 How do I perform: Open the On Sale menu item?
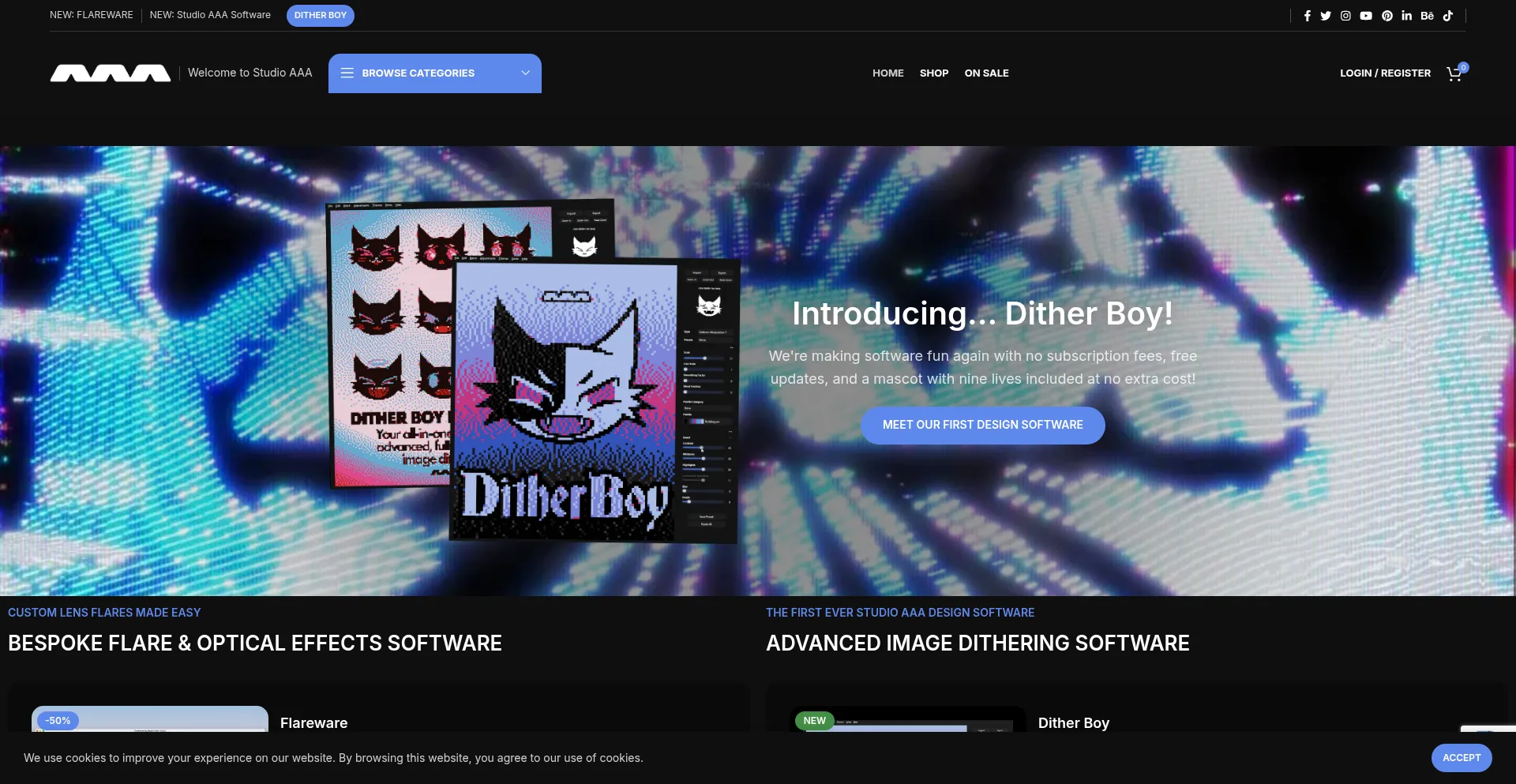(986, 73)
